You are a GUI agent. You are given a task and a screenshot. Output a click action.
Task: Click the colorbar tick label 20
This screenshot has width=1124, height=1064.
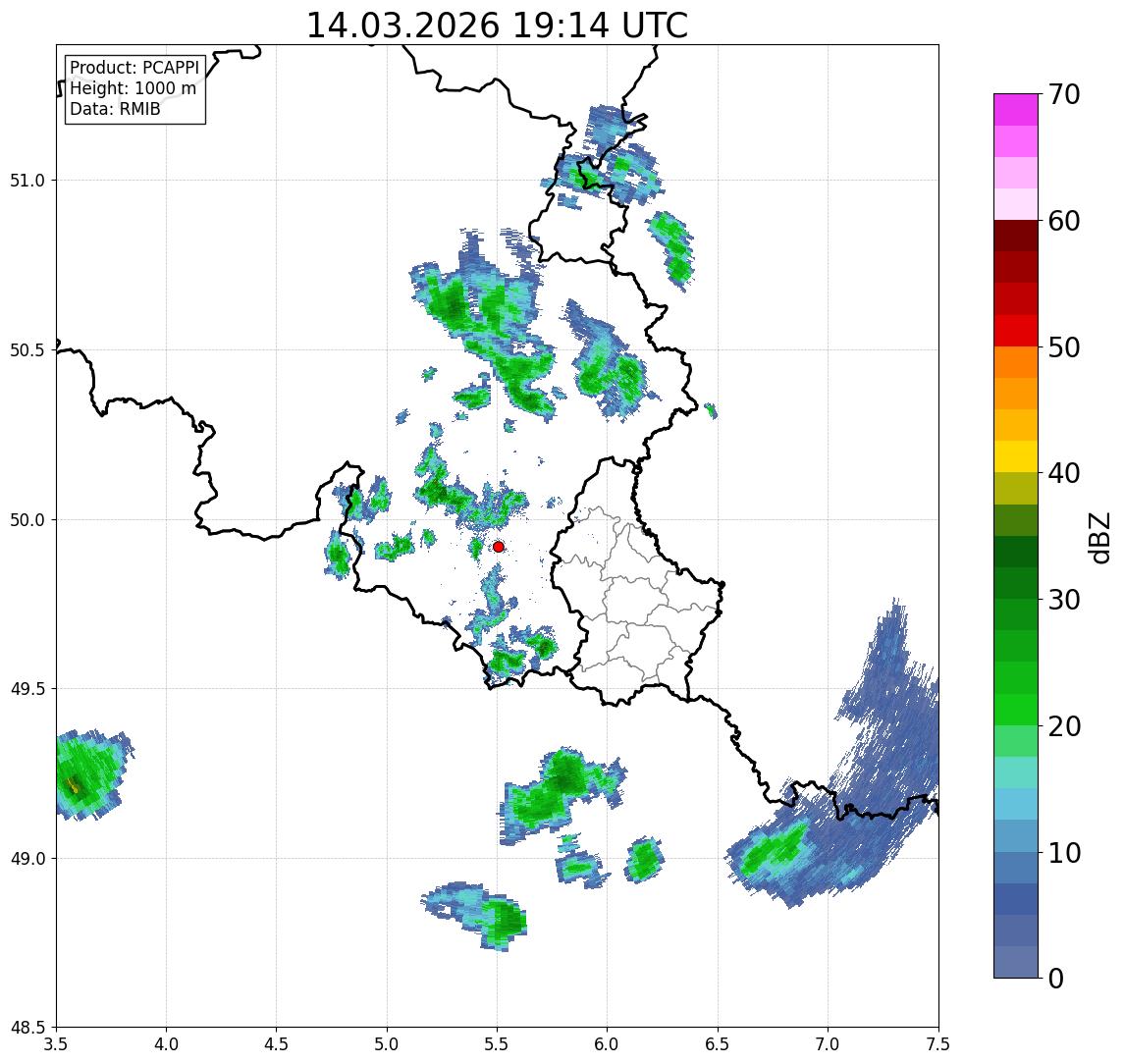tap(1064, 725)
